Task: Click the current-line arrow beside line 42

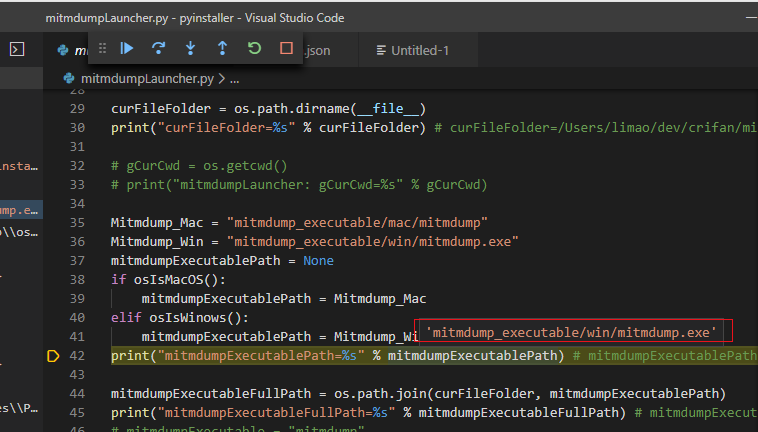Action: tap(53, 355)
